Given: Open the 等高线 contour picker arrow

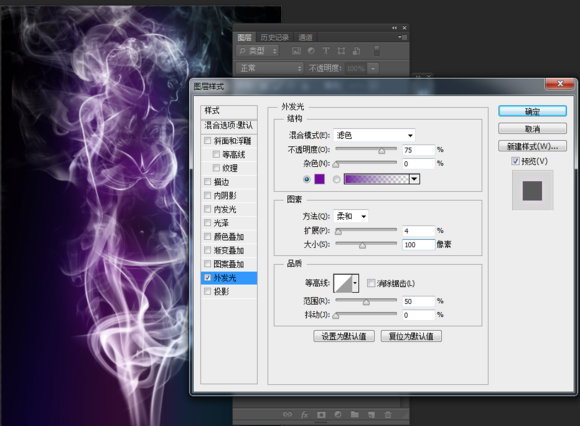Looking at the screenshot, I should [x=355, y=283].
